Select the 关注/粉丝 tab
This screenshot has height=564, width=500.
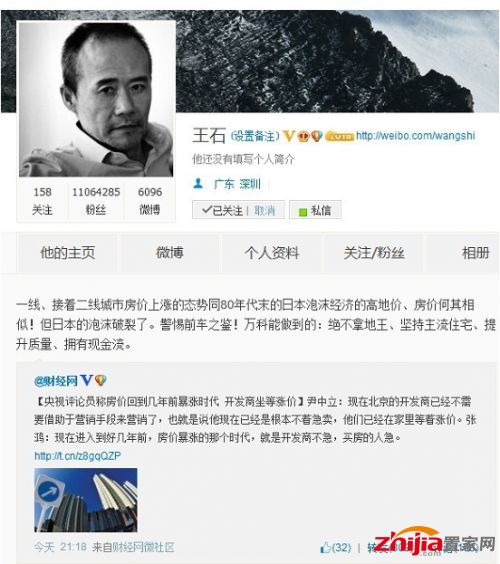click(x=374, y=253)
